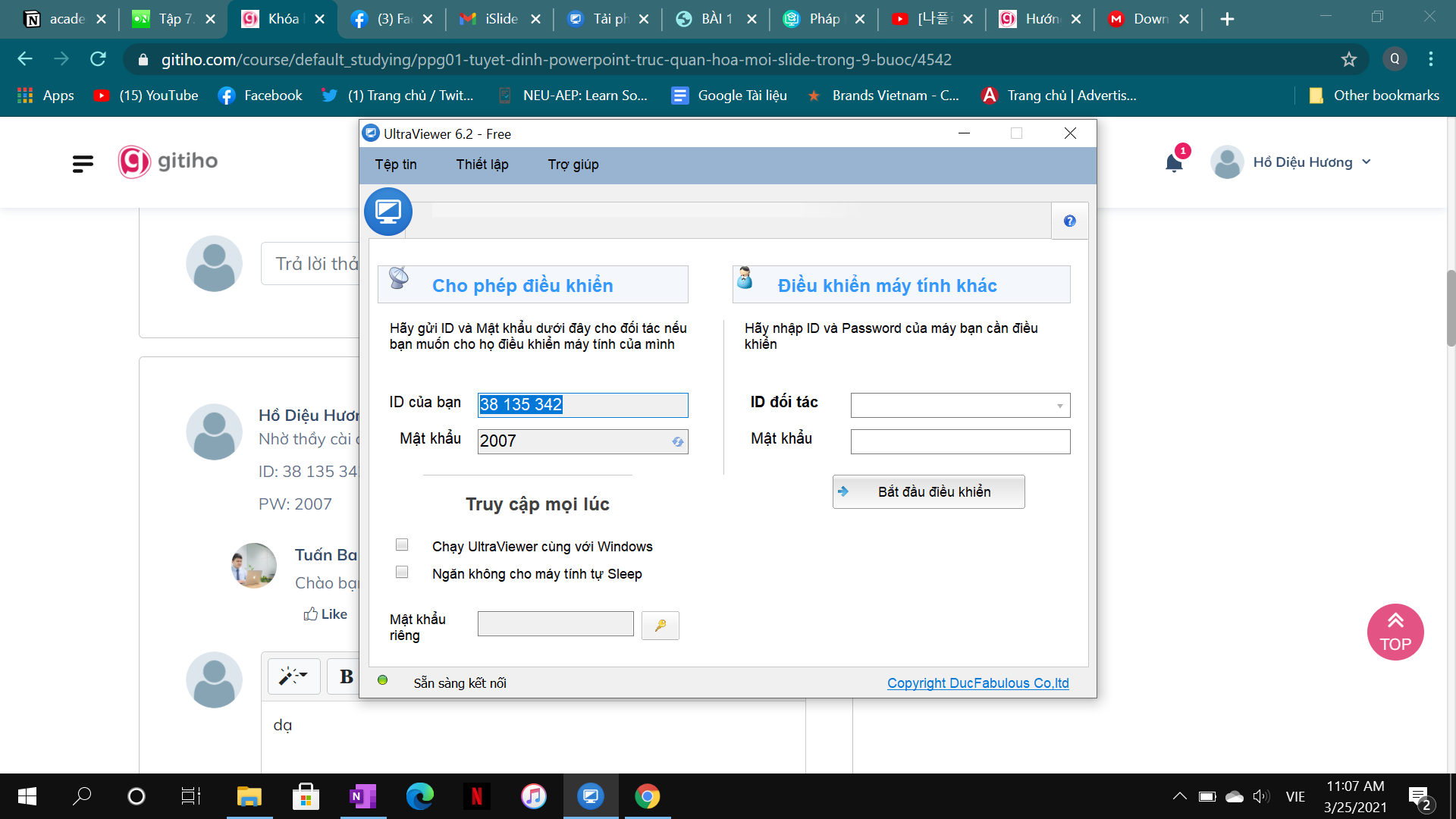
Task: Jump to top with the TOP button
Action: (1395, 632)
